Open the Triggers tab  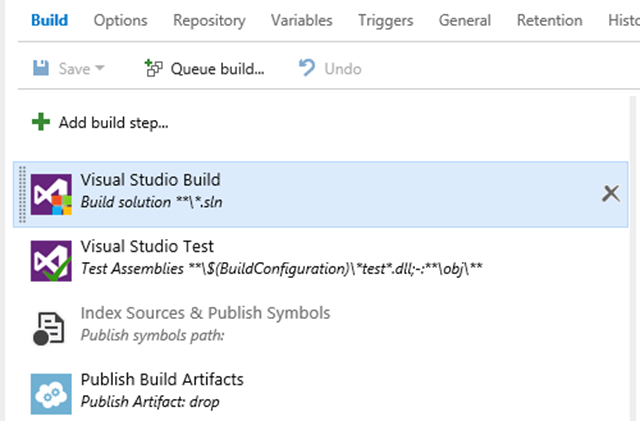pos(386,20)
